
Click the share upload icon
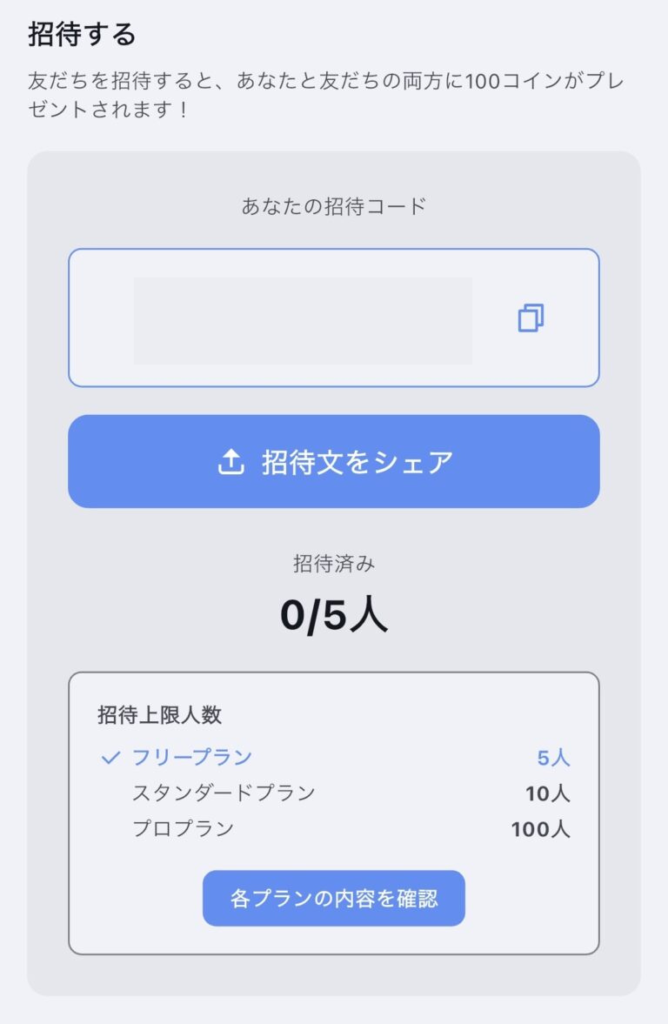[x=231, y=462]
